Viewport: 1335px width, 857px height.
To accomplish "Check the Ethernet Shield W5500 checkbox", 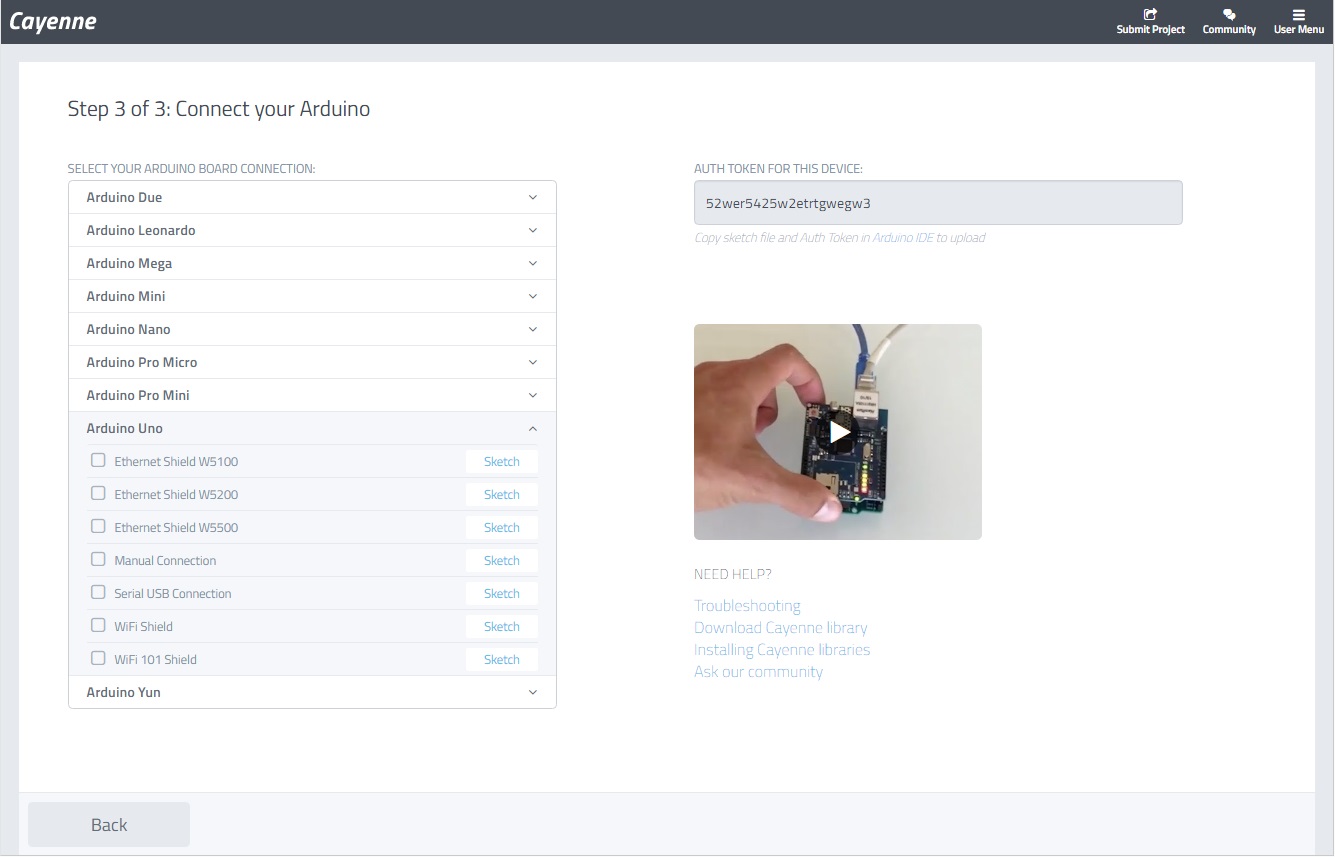I will click(x=98, y=526).
